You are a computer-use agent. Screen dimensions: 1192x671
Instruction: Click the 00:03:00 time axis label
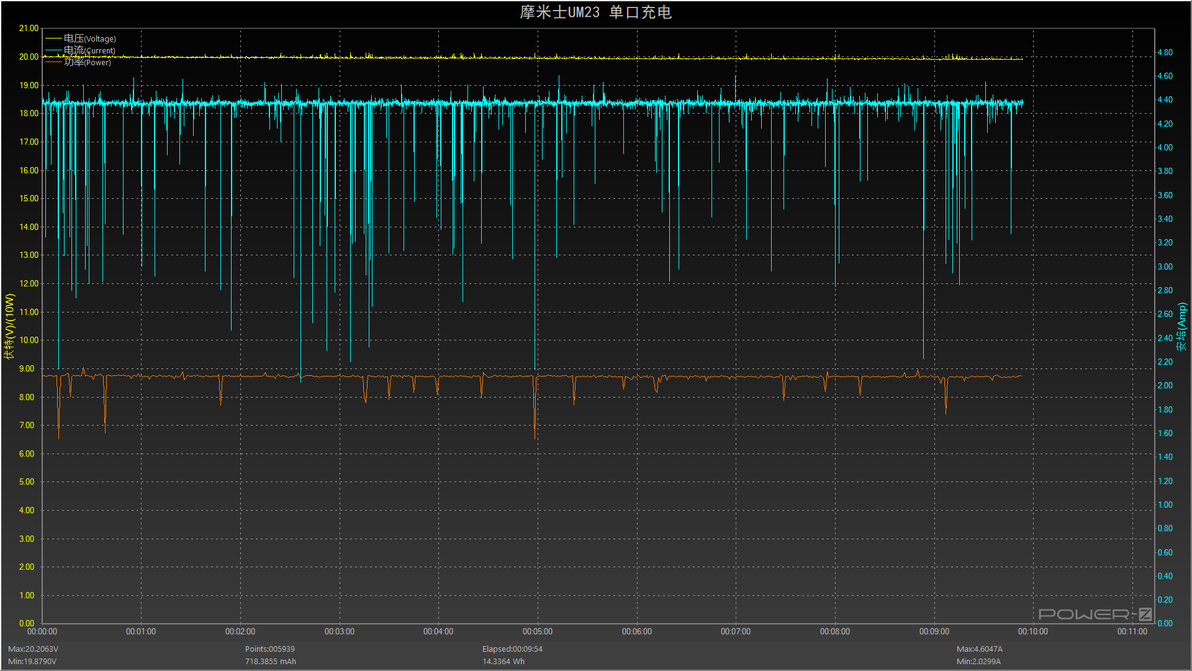tap(339, 631)
